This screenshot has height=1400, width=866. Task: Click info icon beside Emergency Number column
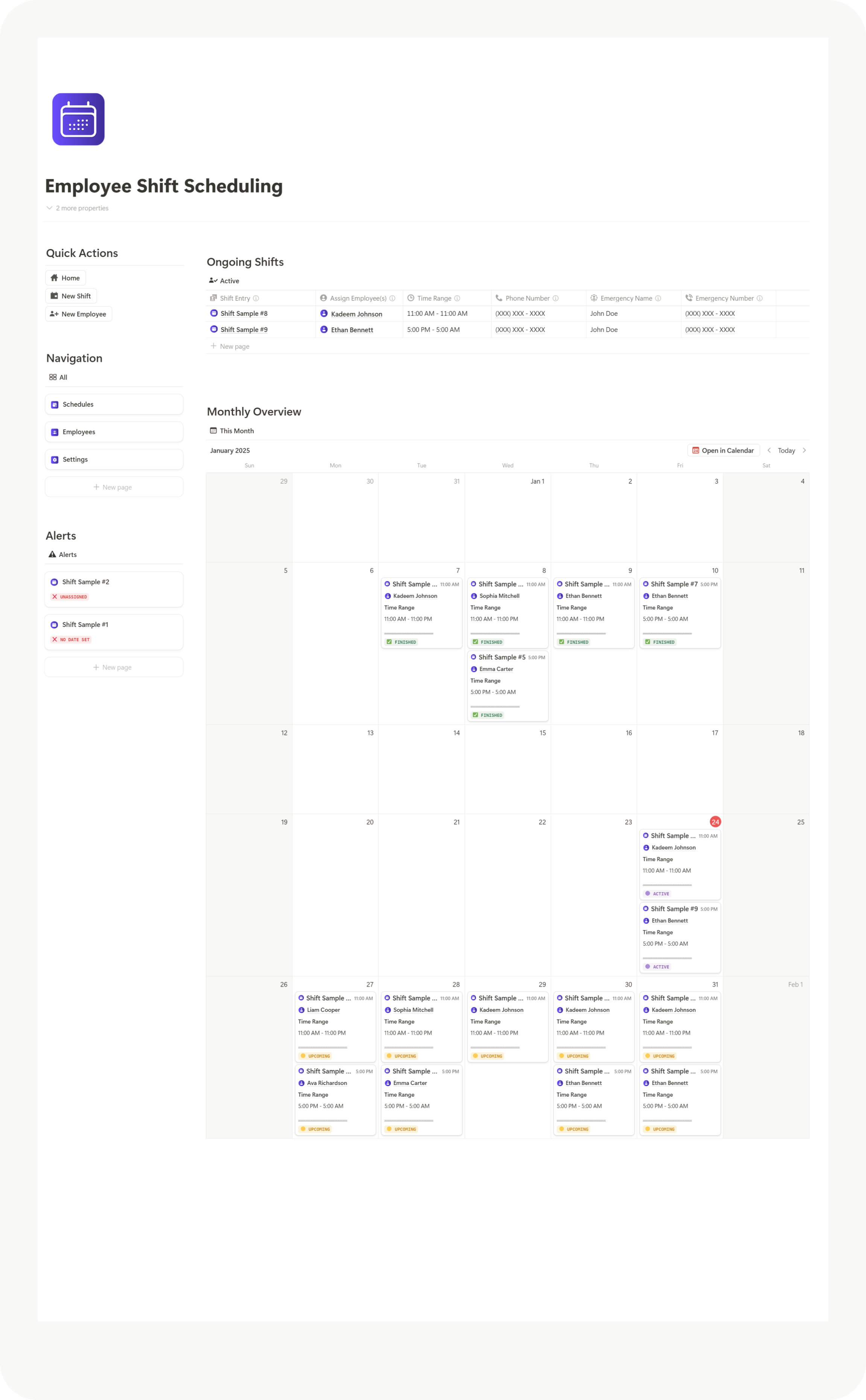(x=760, y=298)
